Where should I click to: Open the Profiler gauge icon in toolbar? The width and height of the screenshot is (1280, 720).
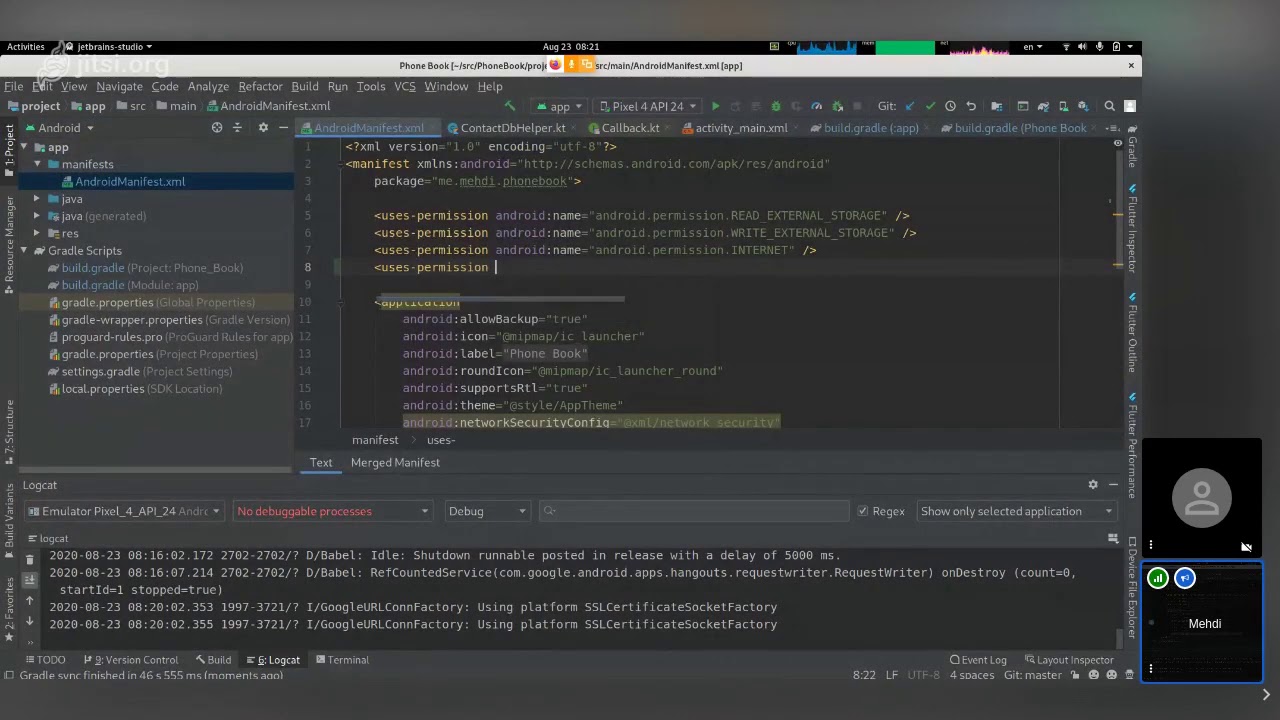[x=816, y=106]
